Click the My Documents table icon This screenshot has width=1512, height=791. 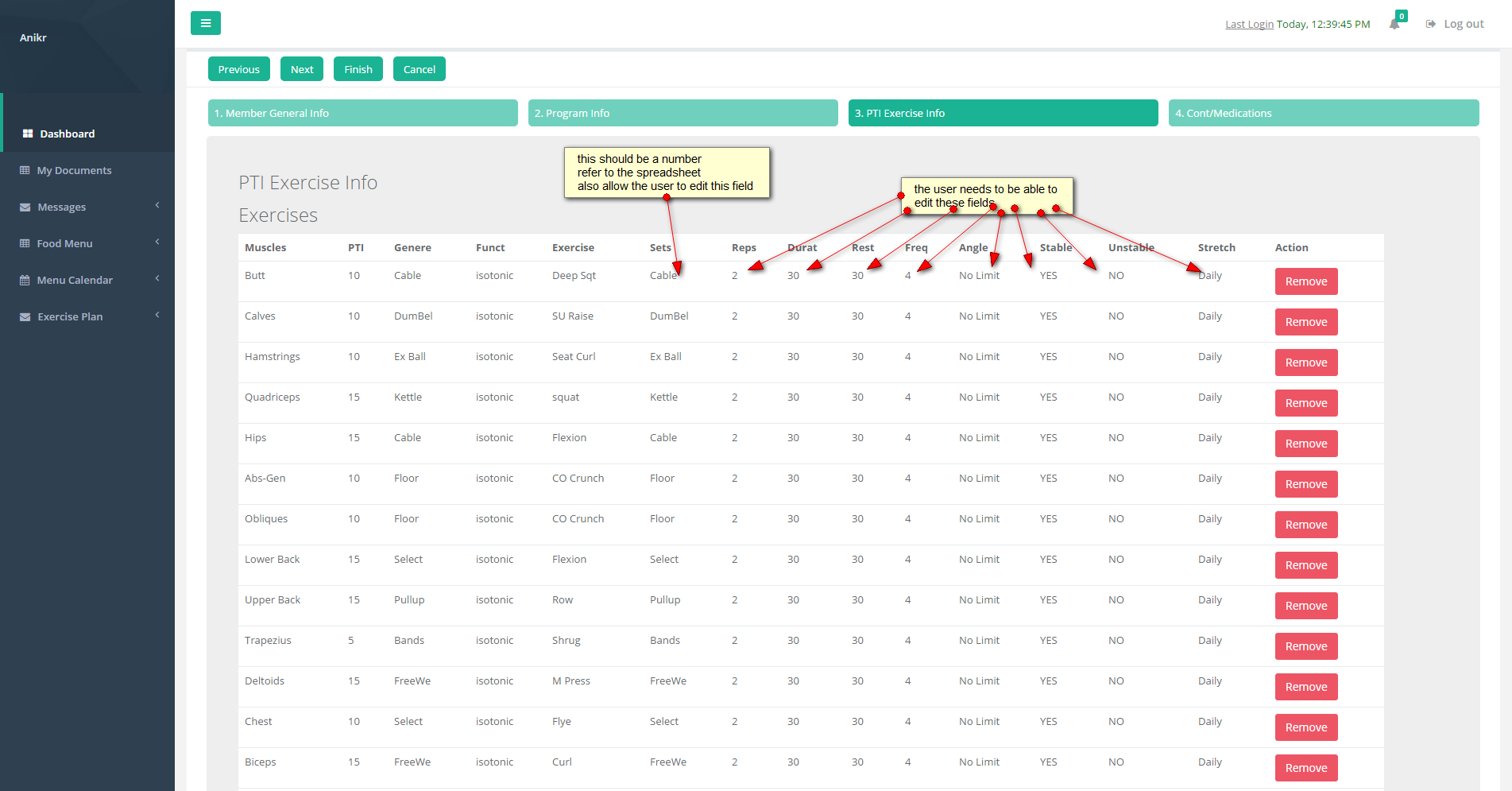pyautogui.click(x=25, y=170)
